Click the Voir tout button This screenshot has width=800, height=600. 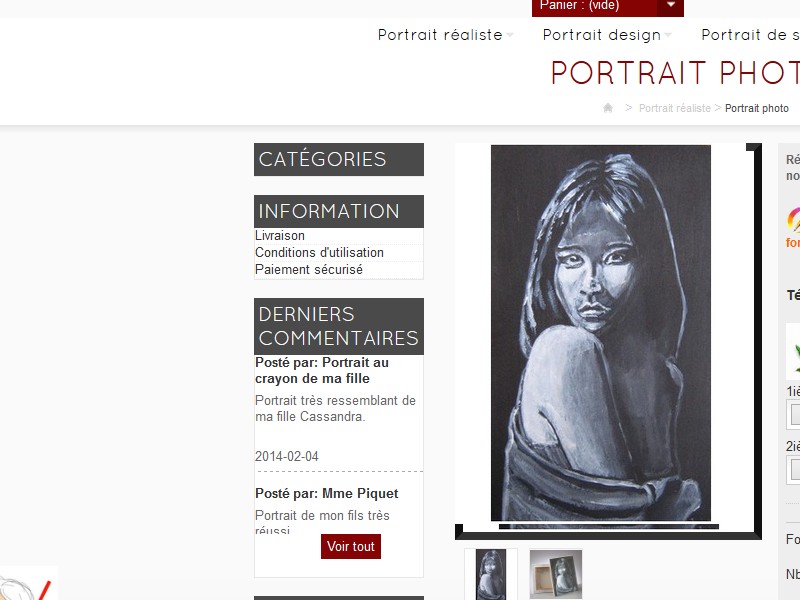[x=351, y=546]
